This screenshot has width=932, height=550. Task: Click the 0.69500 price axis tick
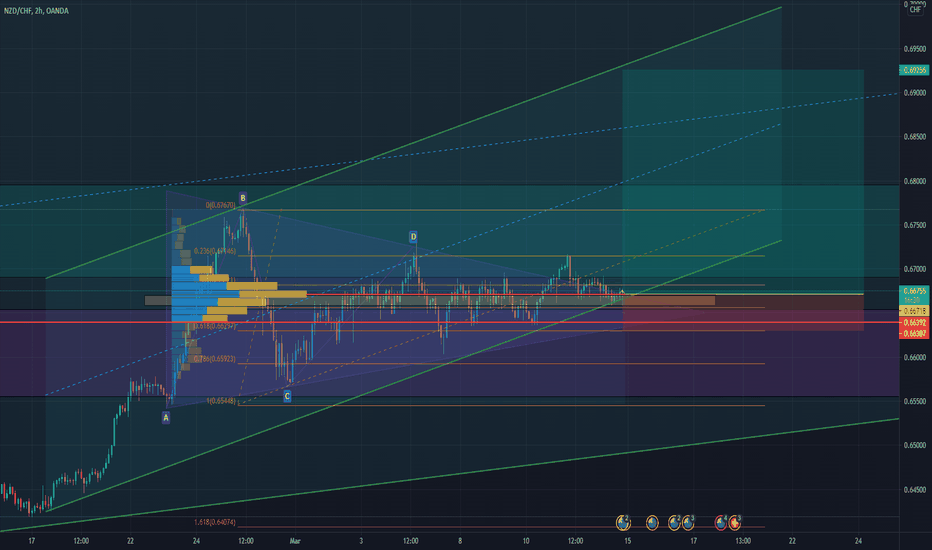coord(915,49)
